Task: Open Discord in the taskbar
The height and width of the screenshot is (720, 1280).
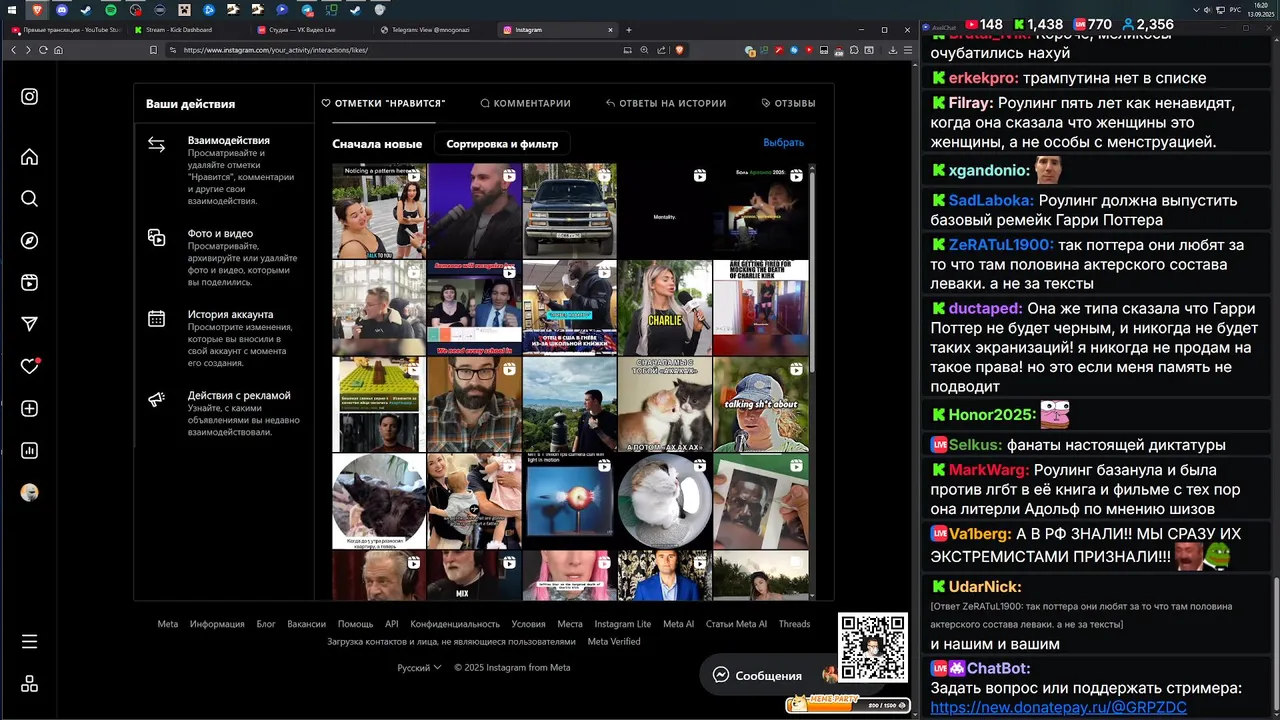Action: click(x=62, y=10)
